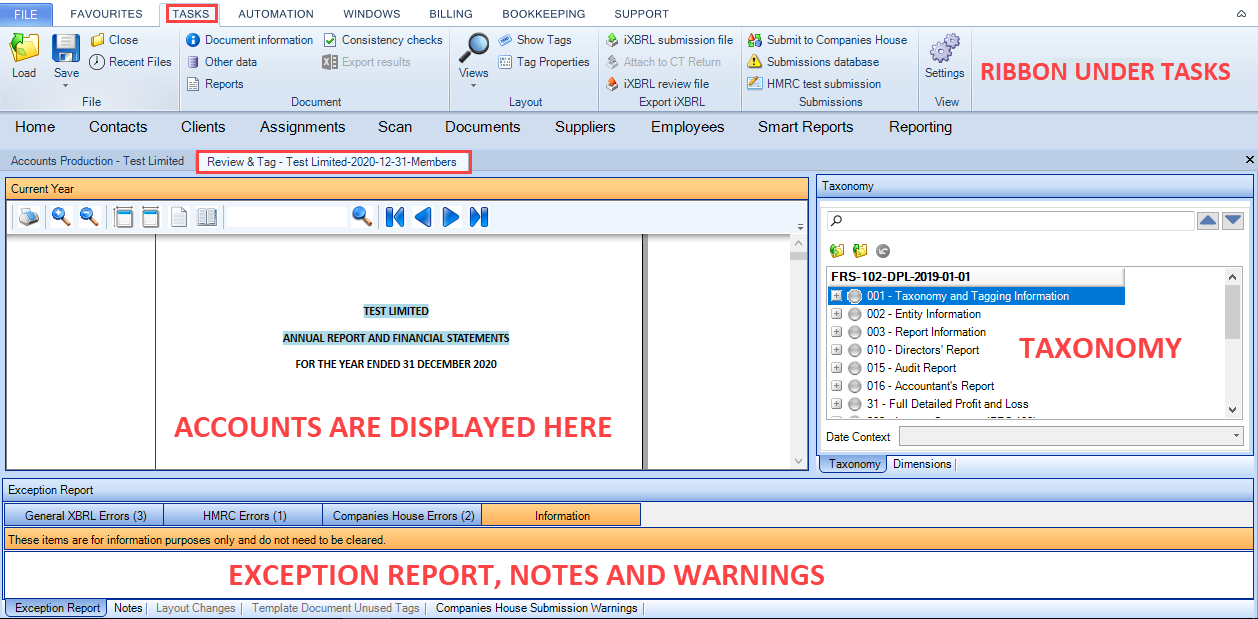The image size is (1258, 619).
Task: Run the HMRC test submission
Action: click(x=814, y=84)
